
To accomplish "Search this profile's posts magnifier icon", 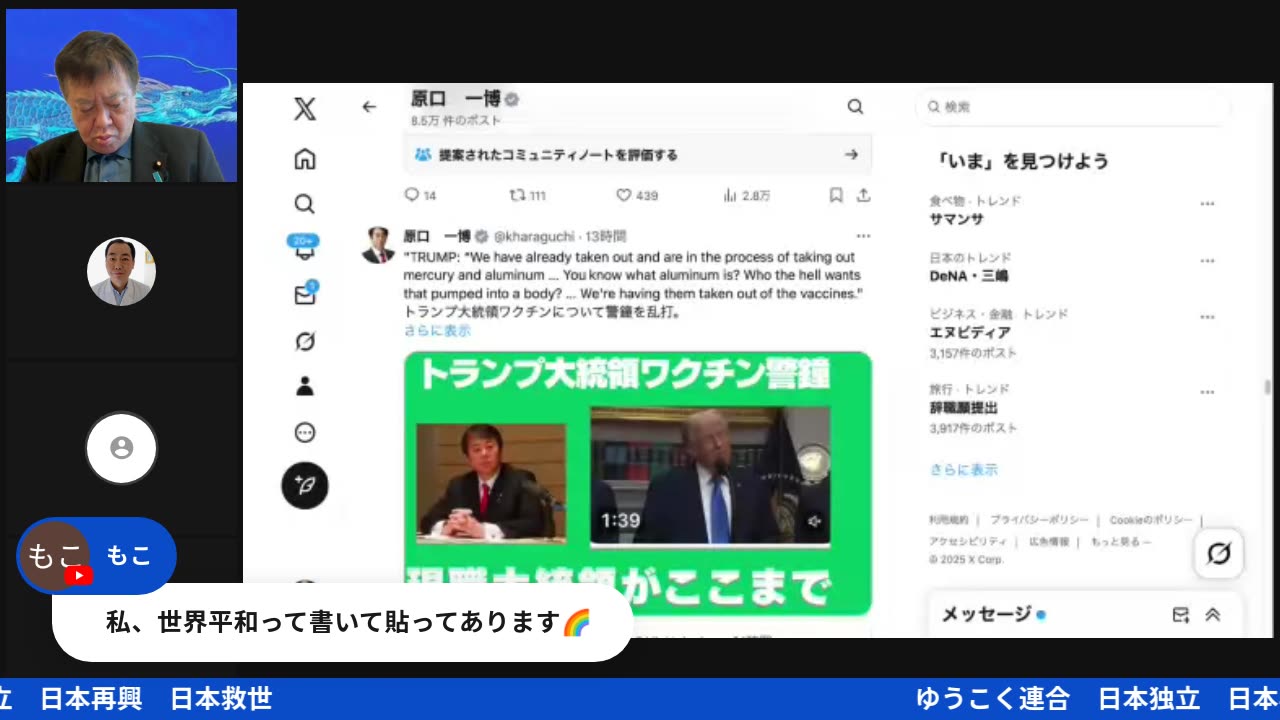I will (855, 106).
